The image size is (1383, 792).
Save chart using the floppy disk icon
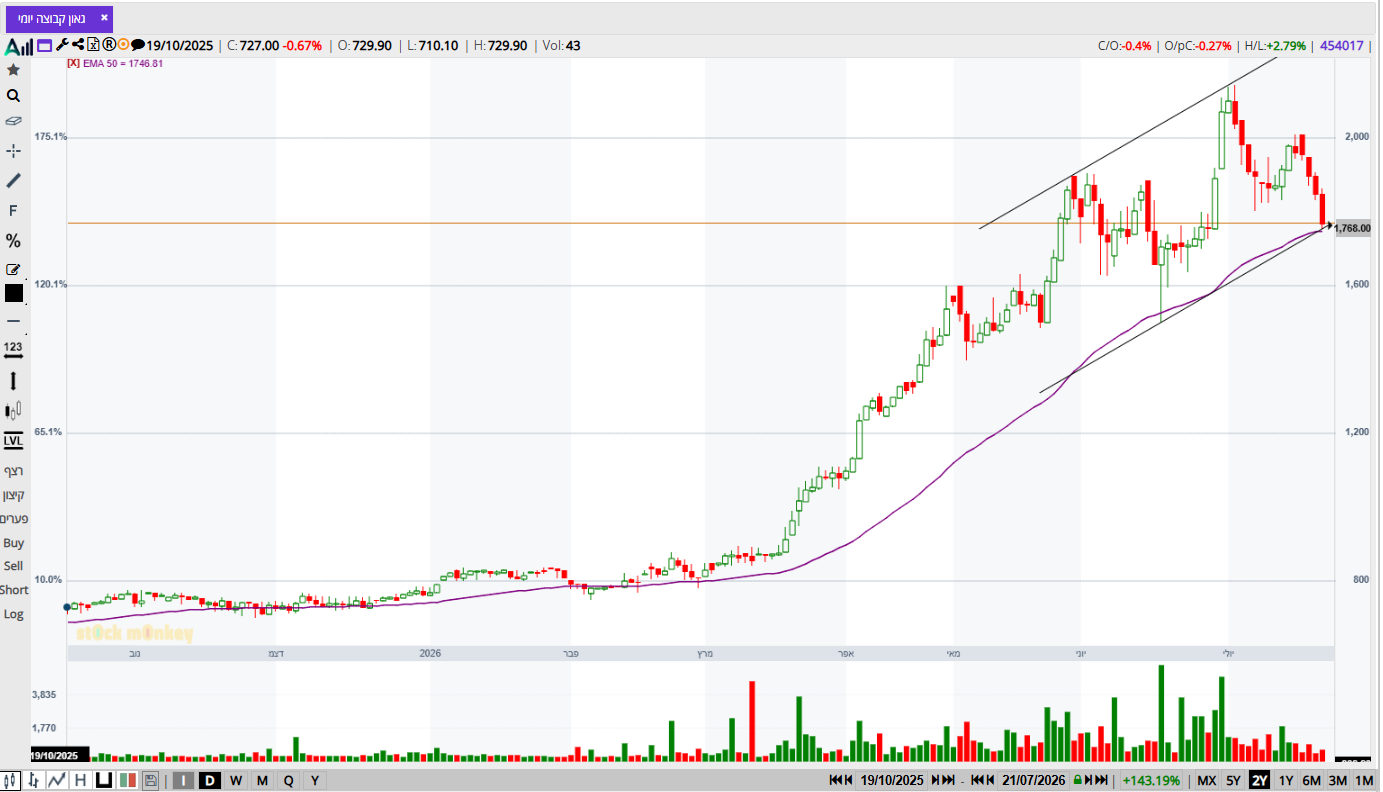pyautogui.click(x=150, y=781)
